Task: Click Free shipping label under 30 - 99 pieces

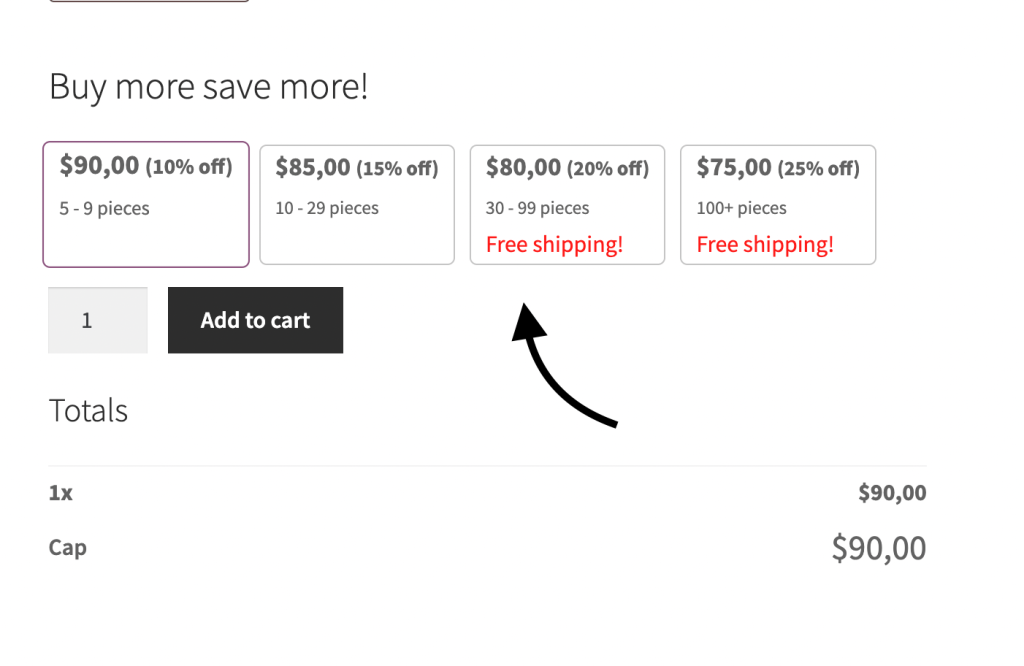Action: [554, 245]
